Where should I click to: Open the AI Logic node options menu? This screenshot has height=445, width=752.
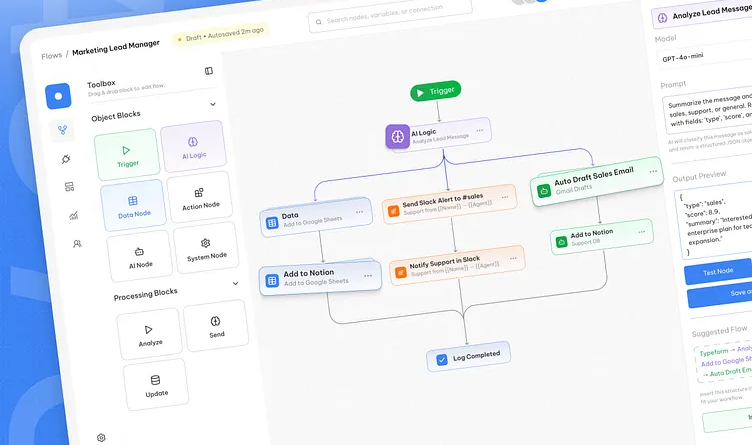(x=480, y=130)
